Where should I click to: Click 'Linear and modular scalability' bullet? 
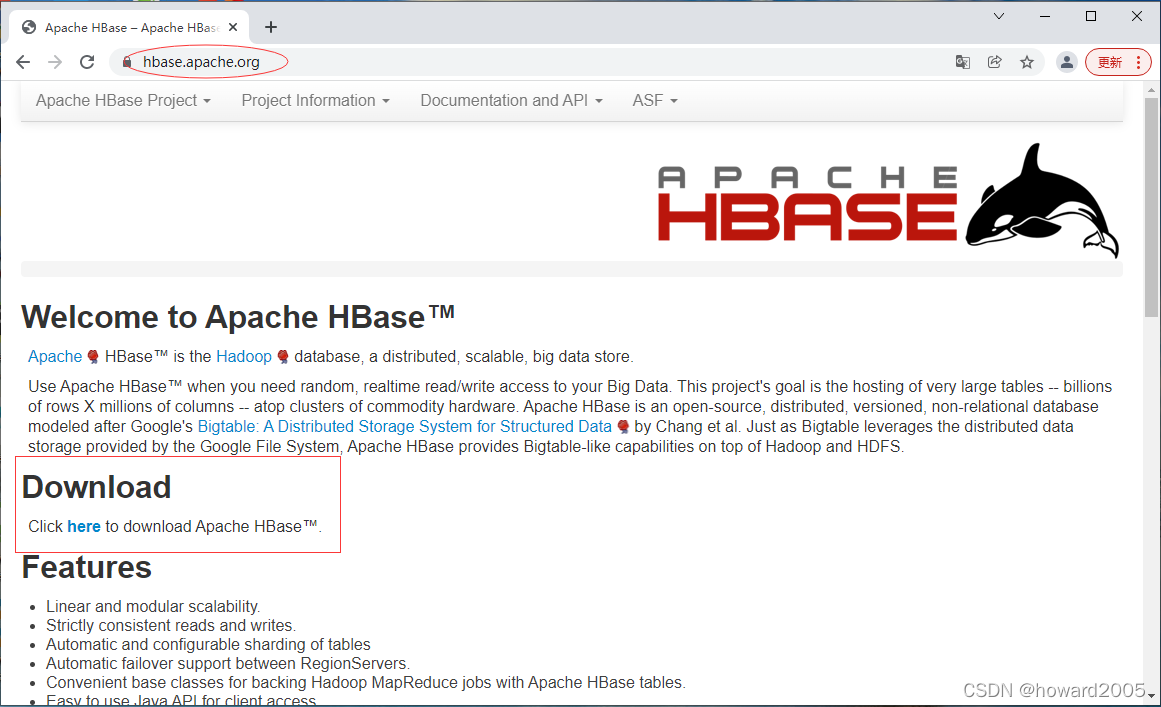pos(153,606)
